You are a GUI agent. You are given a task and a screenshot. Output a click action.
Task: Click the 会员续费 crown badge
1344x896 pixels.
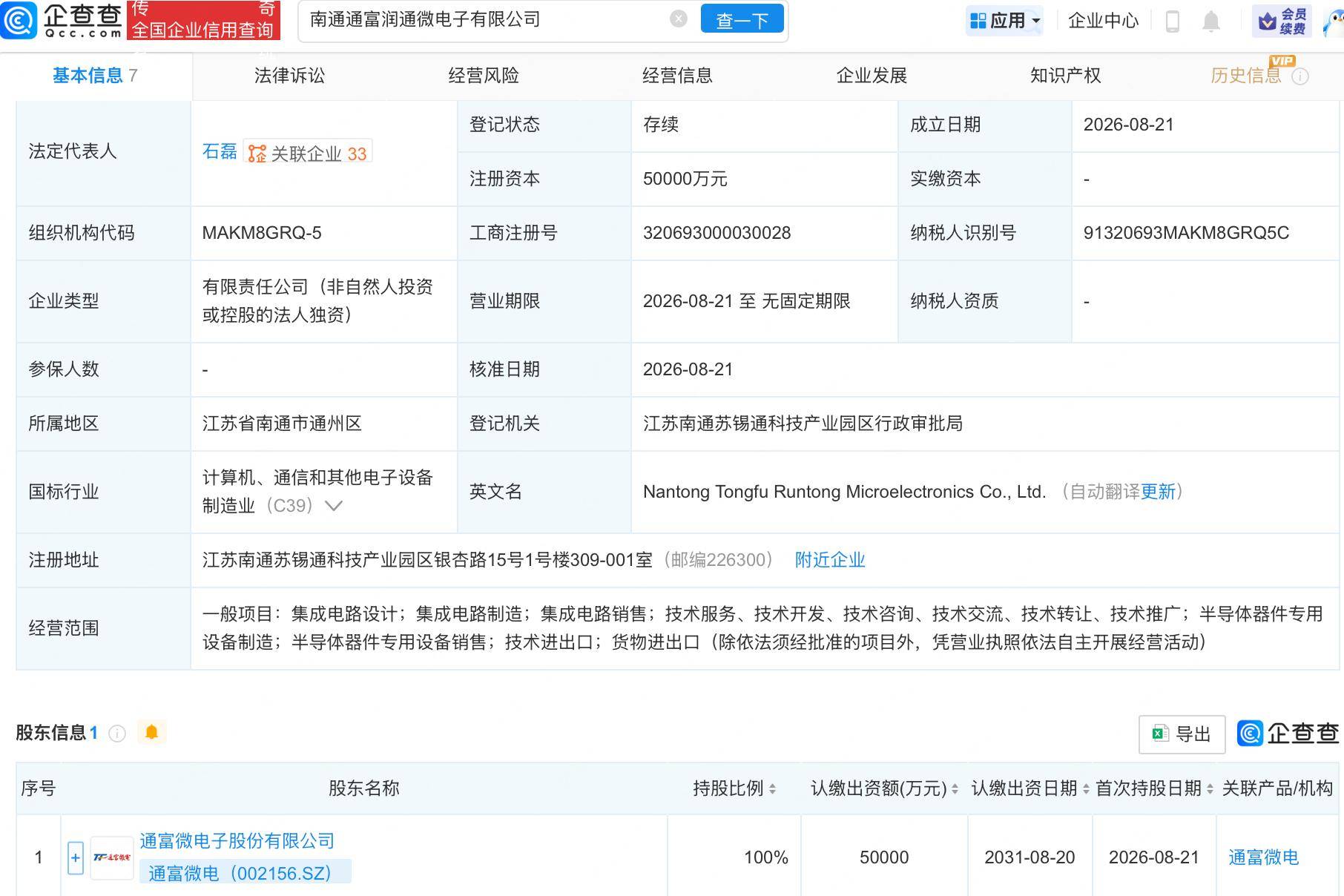[x=1282, y=22]
